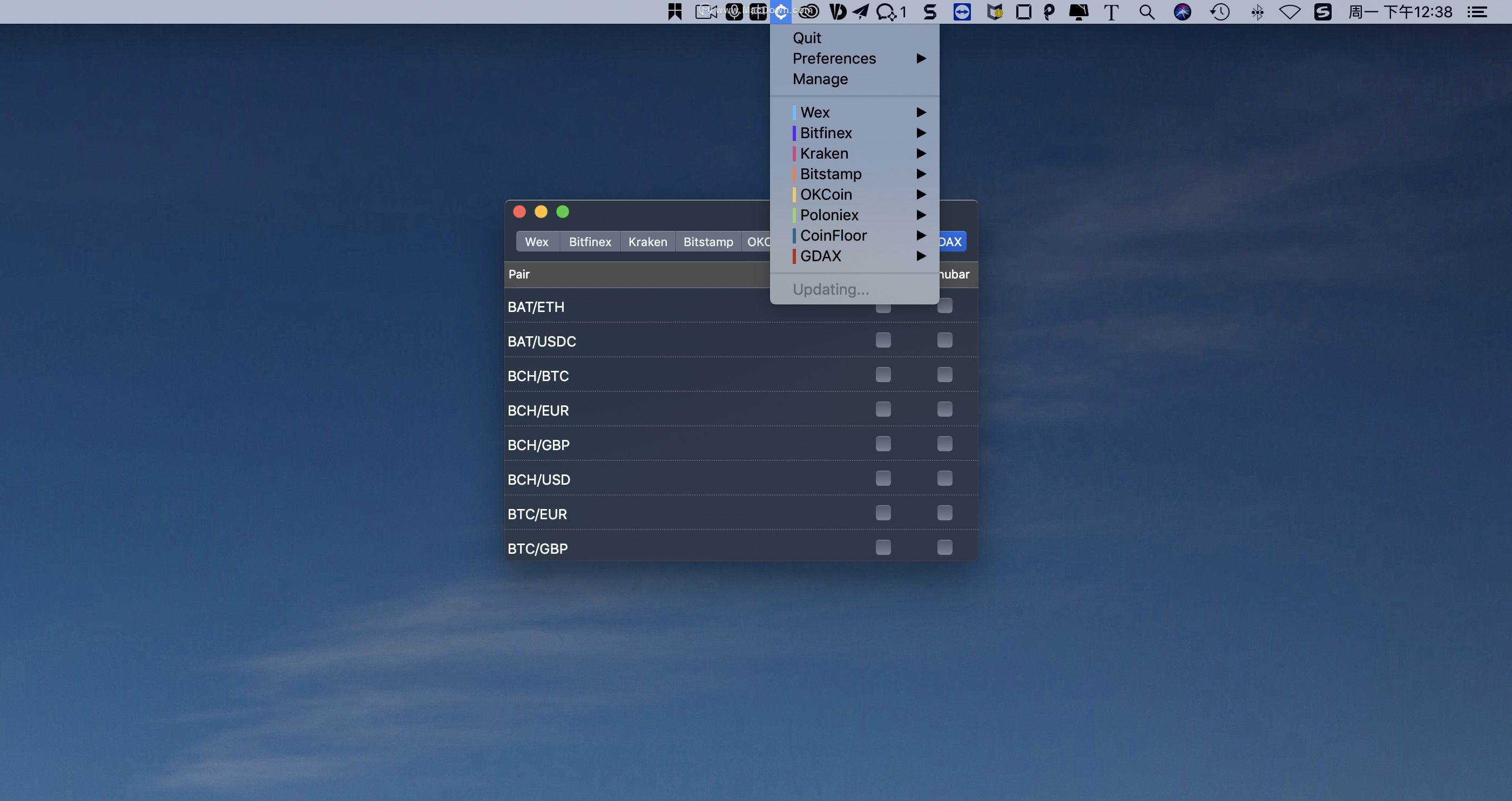
Task: Enable Menubar checkbox for BCH/GBP
Action: (x=944, y=444)
